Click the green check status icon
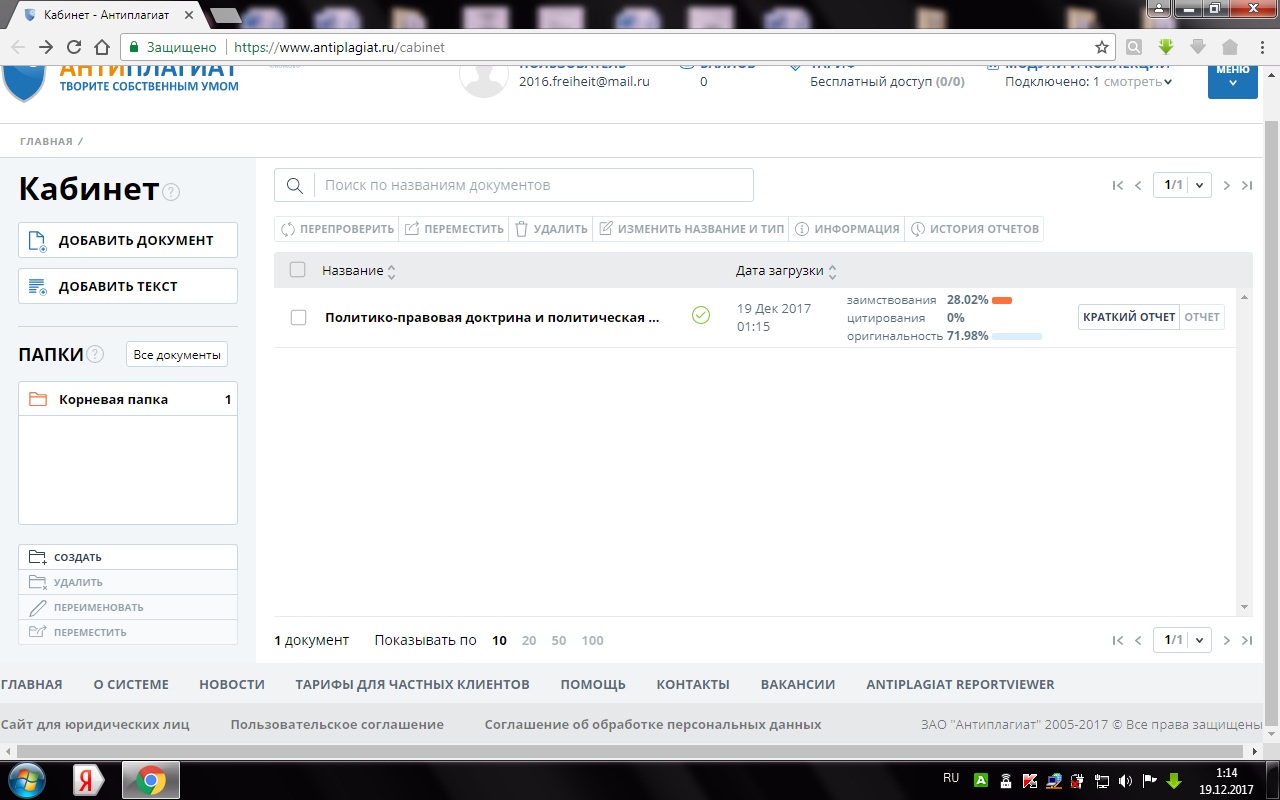The image size is (1280, 800). point(701,316)
